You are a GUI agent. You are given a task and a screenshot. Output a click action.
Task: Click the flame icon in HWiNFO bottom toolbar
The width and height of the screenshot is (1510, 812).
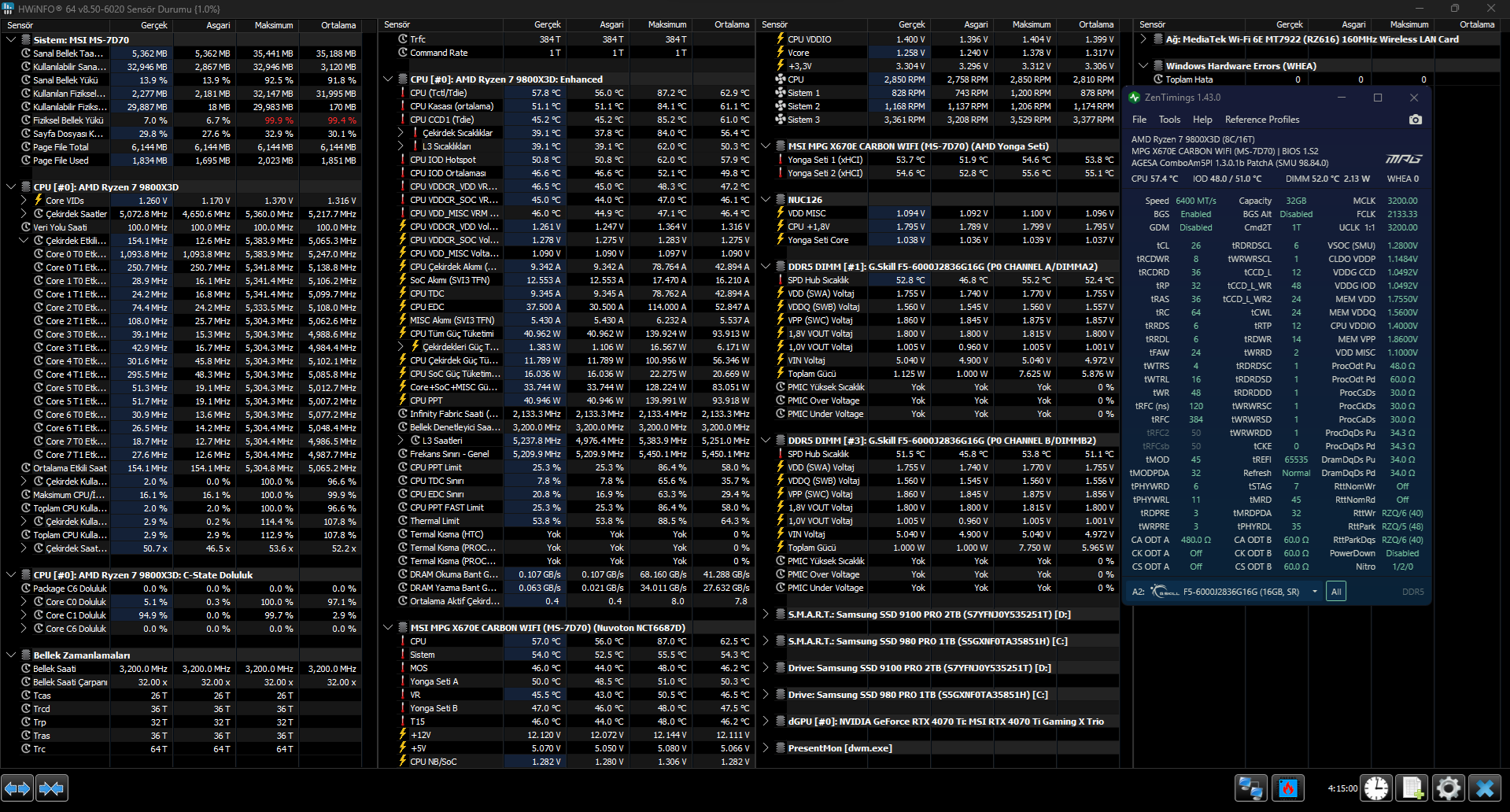(x=1288, y=788)
